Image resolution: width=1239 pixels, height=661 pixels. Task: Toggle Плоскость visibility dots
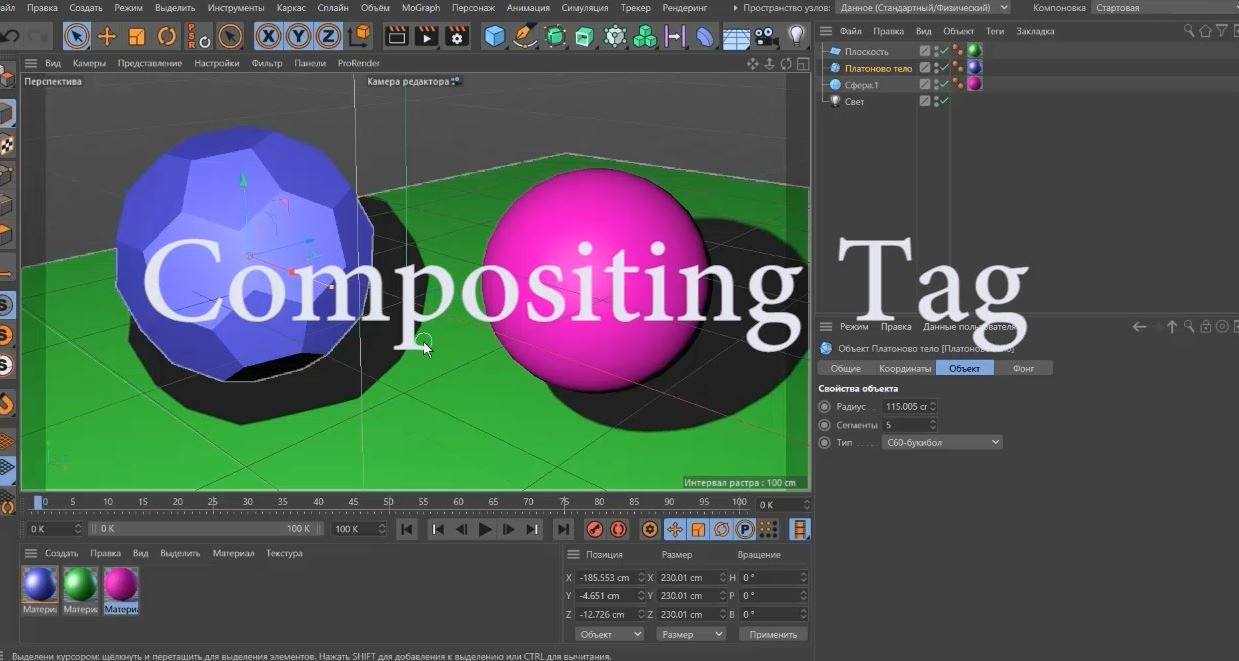pos(935,51)
